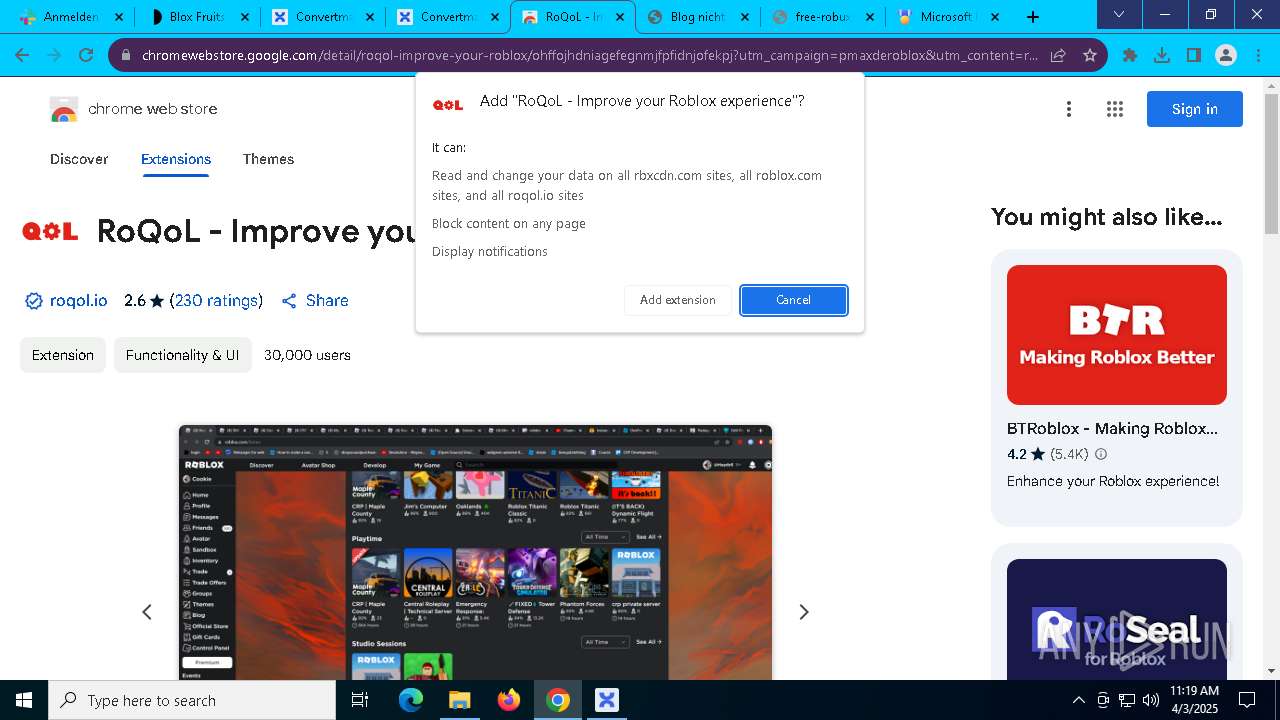
Task: Cancel the RoQoL install dialog
Action: point(794,300)
